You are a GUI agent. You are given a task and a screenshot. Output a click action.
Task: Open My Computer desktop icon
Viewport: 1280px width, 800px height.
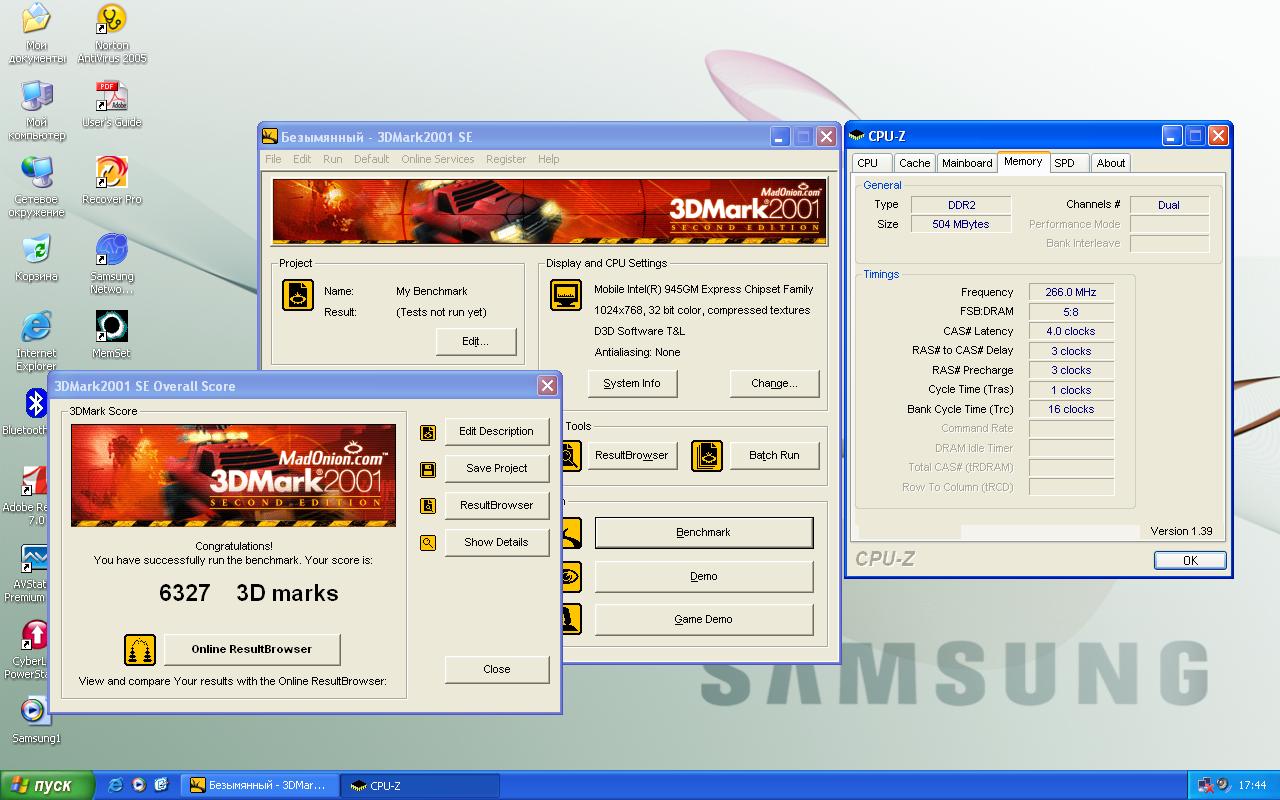(x=37, y=110)
